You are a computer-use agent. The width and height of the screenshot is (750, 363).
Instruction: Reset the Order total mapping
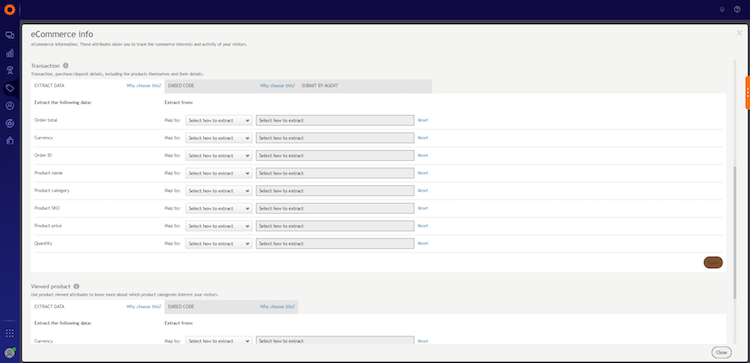[423, 120]
